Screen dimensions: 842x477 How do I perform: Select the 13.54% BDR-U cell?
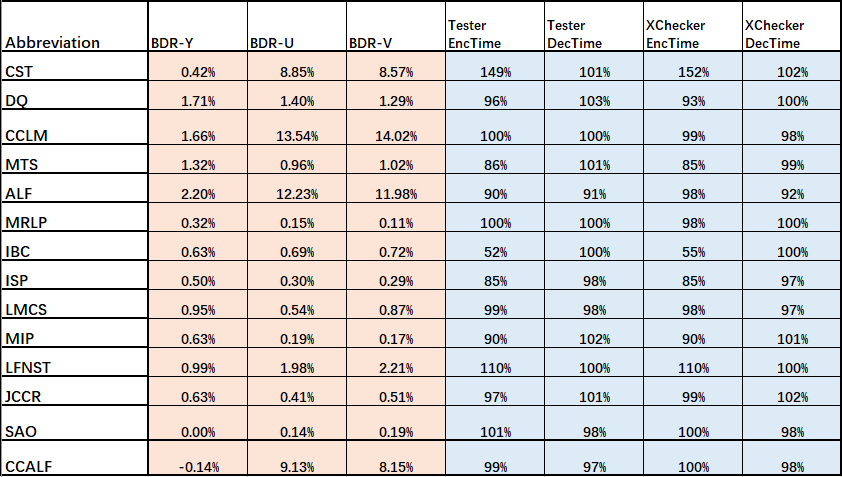pyautogui.click(x=297, y=127)
